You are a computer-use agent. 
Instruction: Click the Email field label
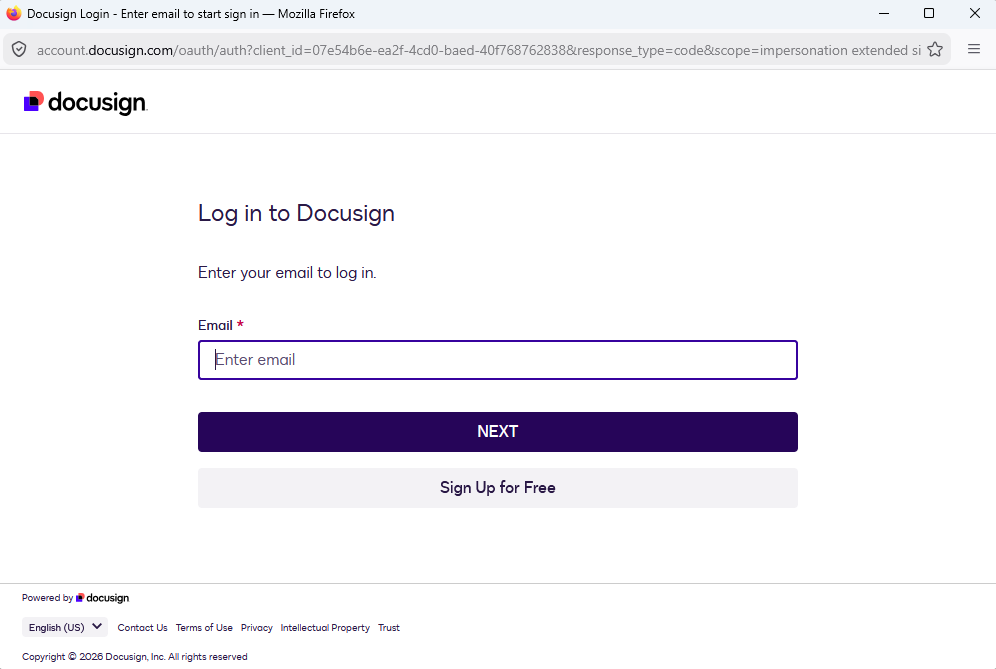[x=215, y=325]
